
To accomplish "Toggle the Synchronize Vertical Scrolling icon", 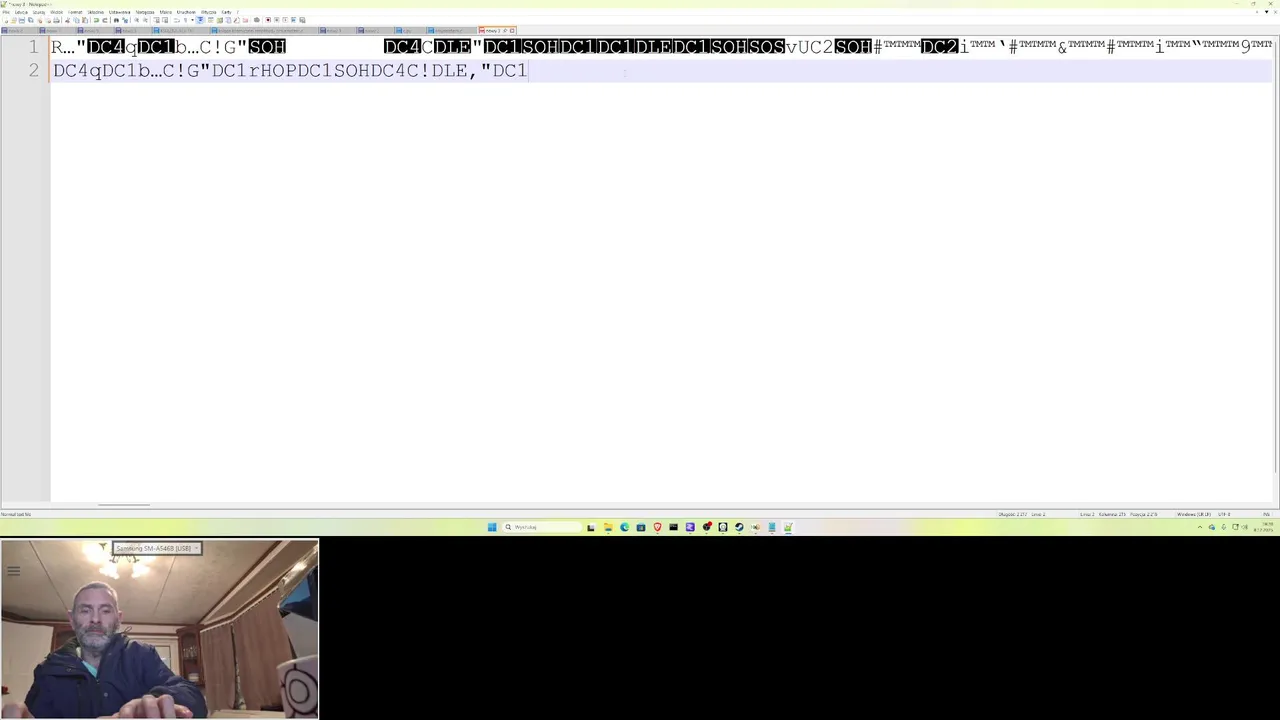I will click(156, 20).
